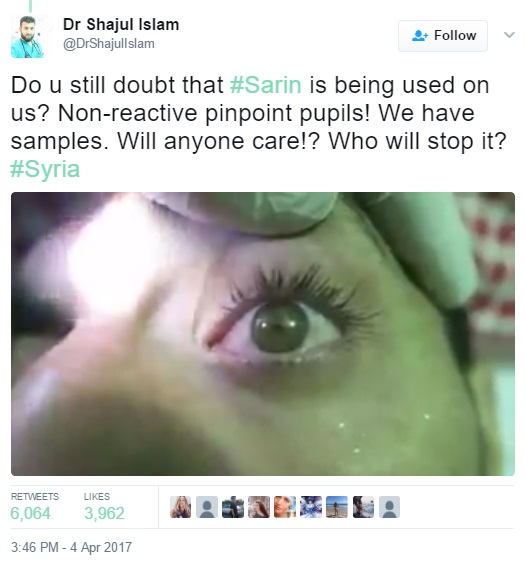Click the eighth liker avatar
This screenshot has width=525, height=563.
[363, 507]
